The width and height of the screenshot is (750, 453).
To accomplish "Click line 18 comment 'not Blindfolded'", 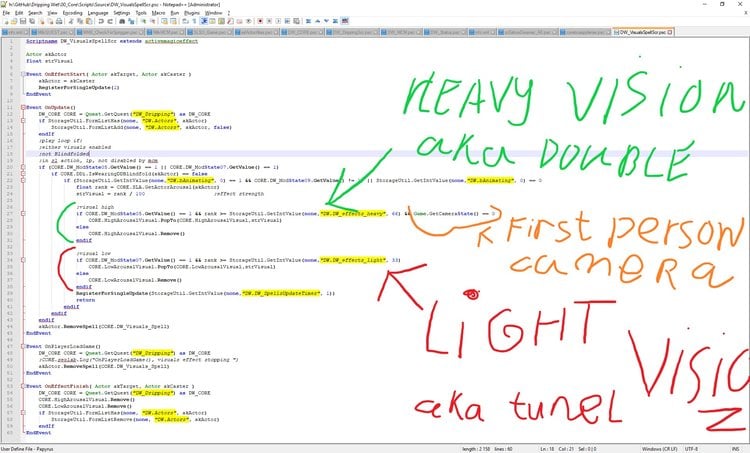I will [64, 154].
